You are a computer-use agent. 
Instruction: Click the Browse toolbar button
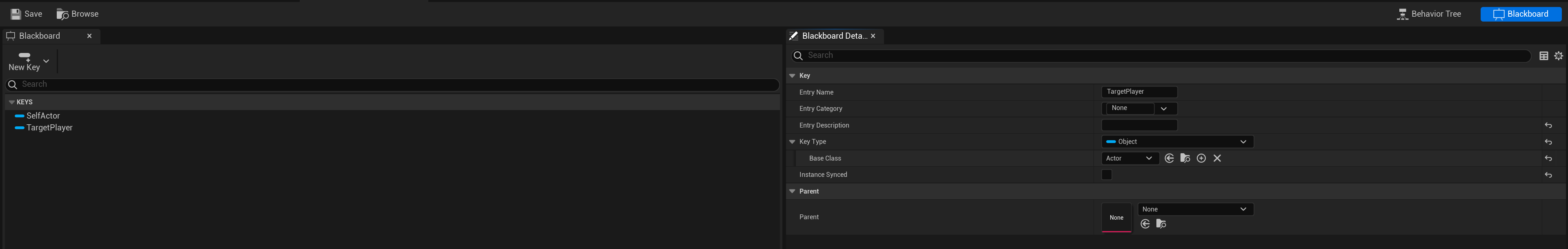[x=77, y=14]
